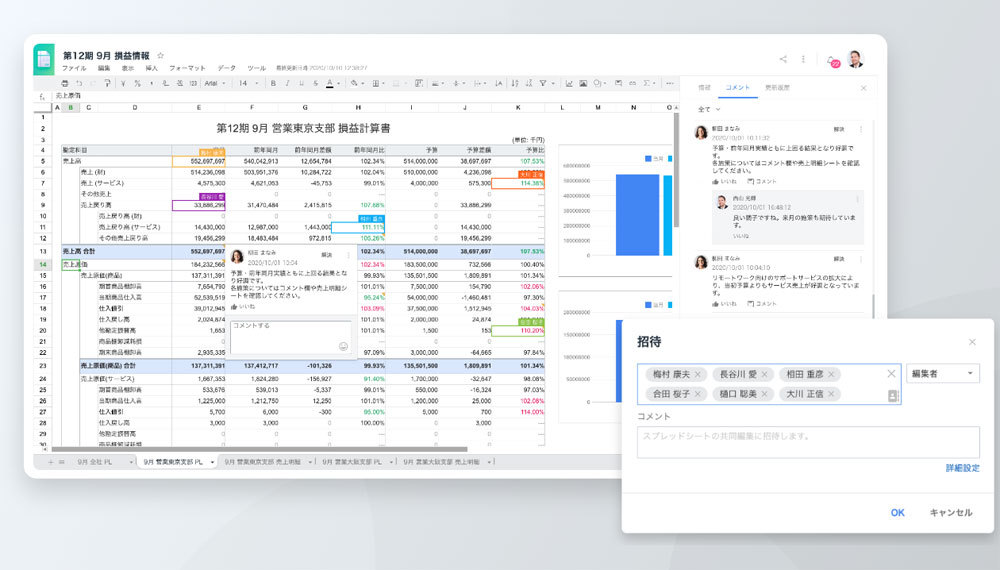Open the ツール menu

pyautogui.click(x=256, y=68)
